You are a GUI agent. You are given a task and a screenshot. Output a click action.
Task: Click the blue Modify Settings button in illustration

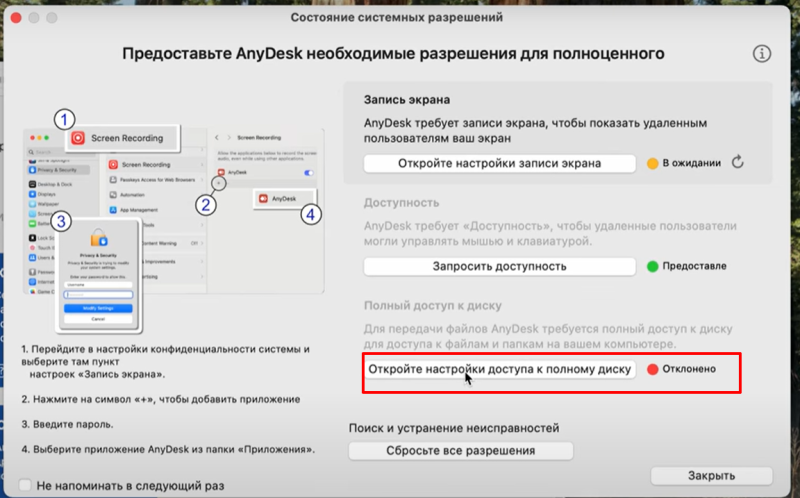pyautogui.click(x=98, y=308)
